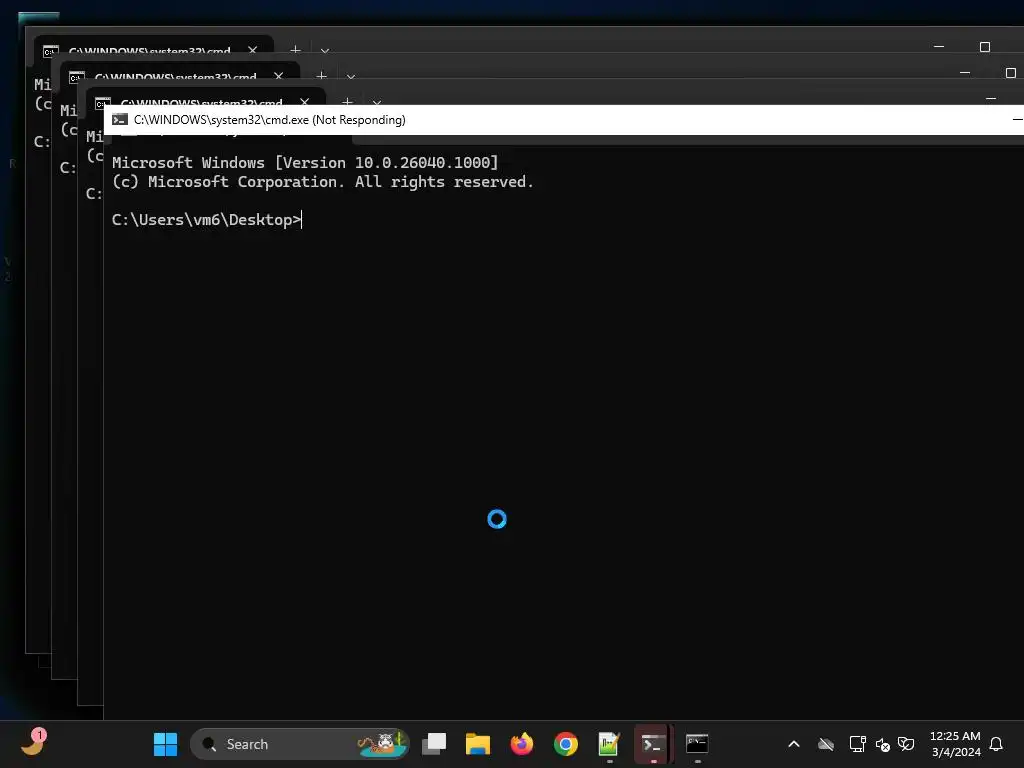Click the muted volume tray icon
Viewport: 1024px width, 768px height.
point(882,744)
